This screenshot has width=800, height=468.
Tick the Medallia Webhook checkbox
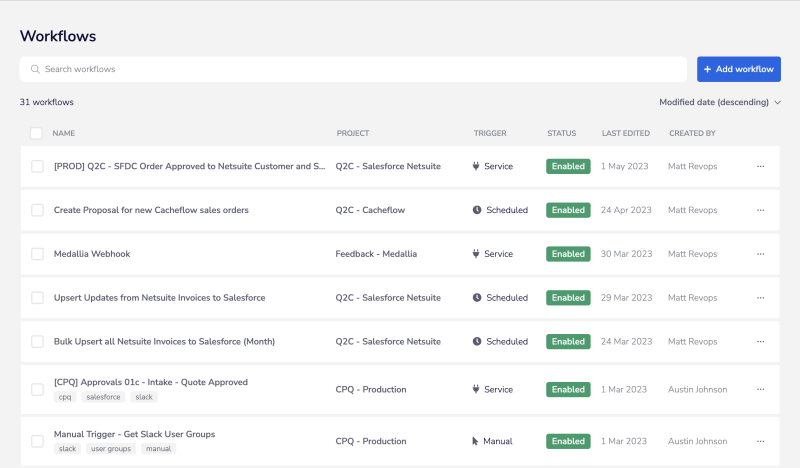coord(37,254)
